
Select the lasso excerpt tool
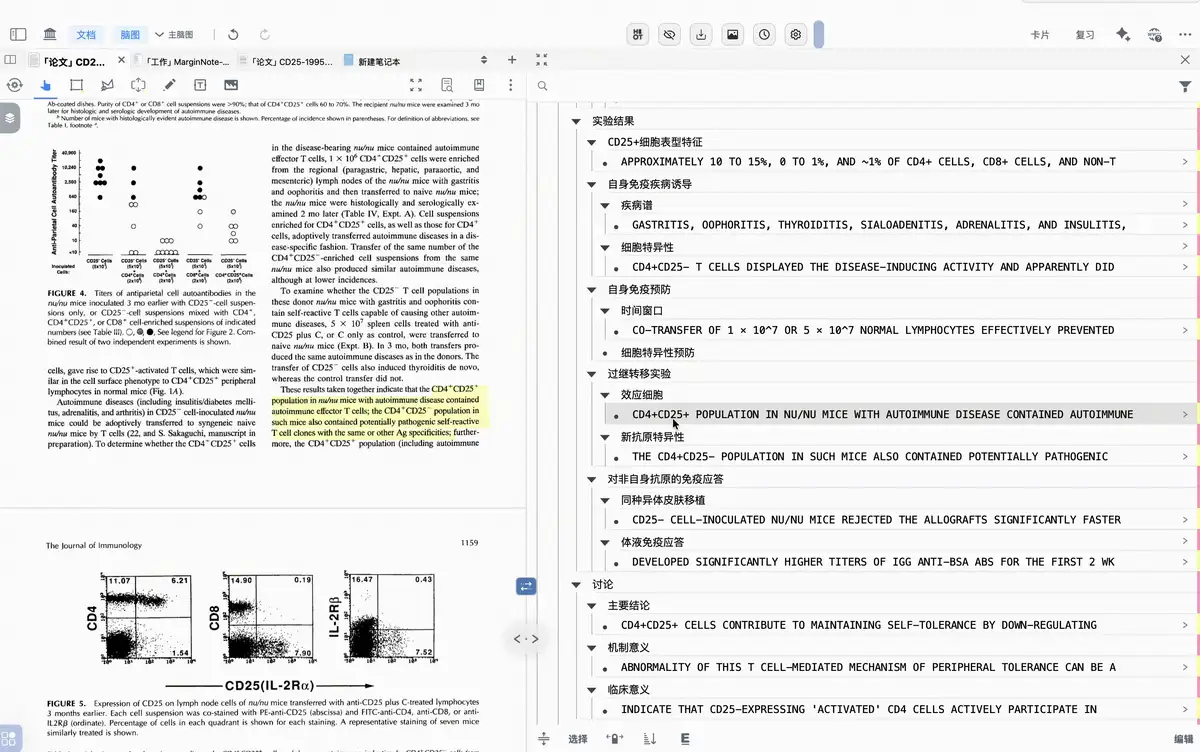[x=108, y=85]
